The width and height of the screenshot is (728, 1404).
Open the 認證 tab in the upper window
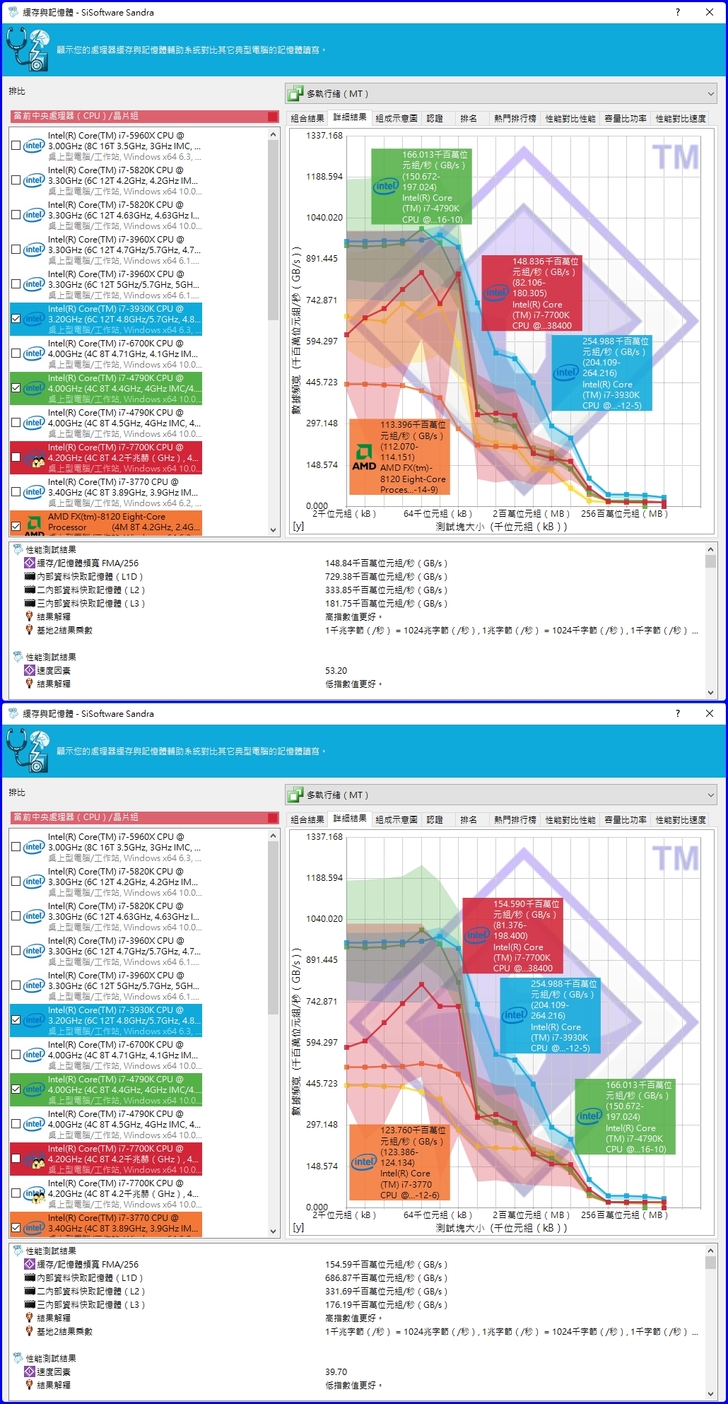[434, 118]
